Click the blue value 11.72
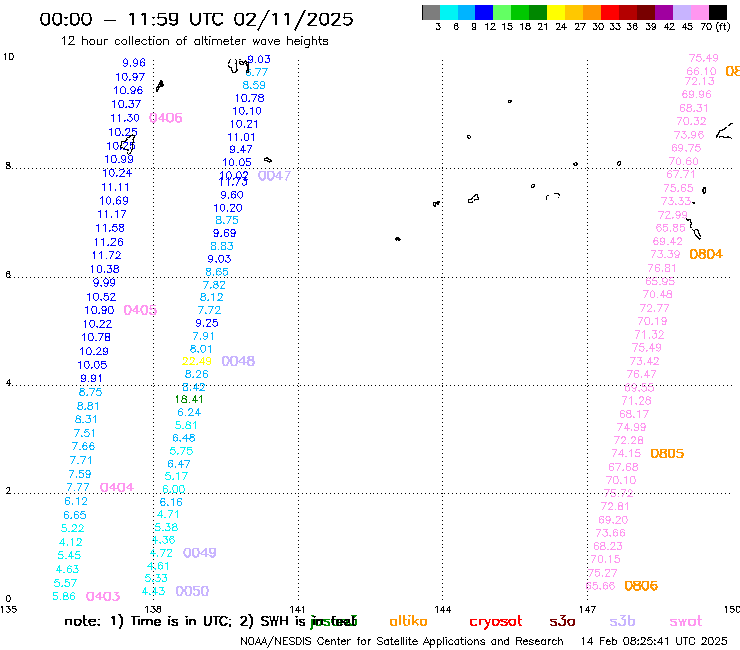 pyautogui.click(x=107, y=255)
